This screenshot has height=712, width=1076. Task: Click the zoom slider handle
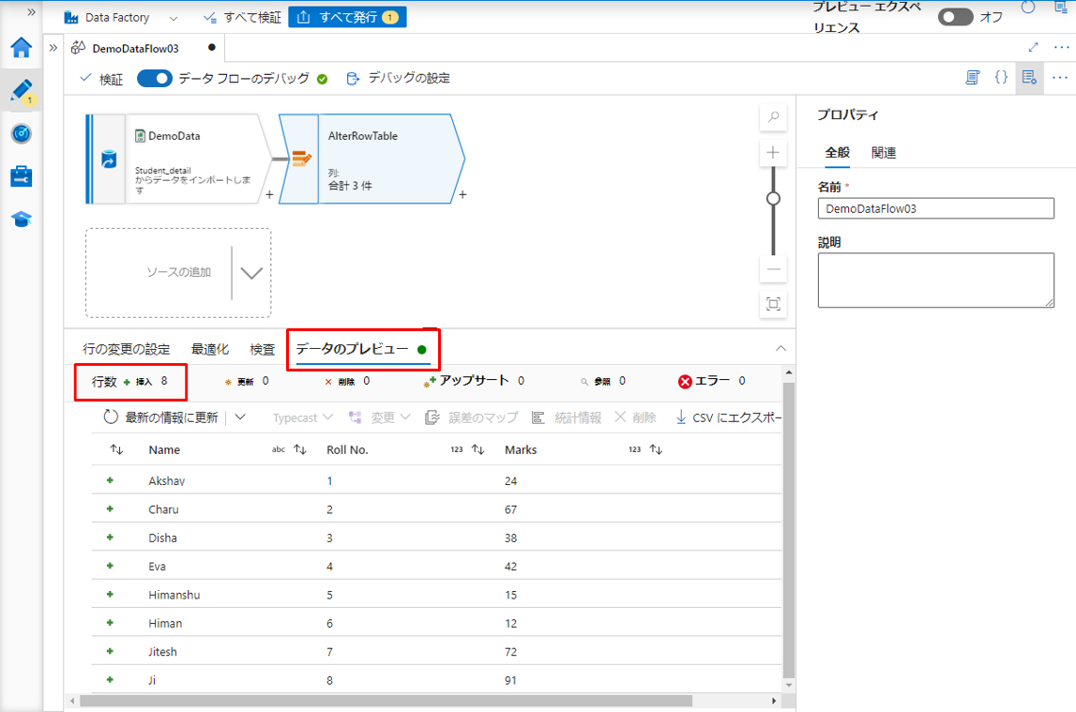tap(773, 198)
